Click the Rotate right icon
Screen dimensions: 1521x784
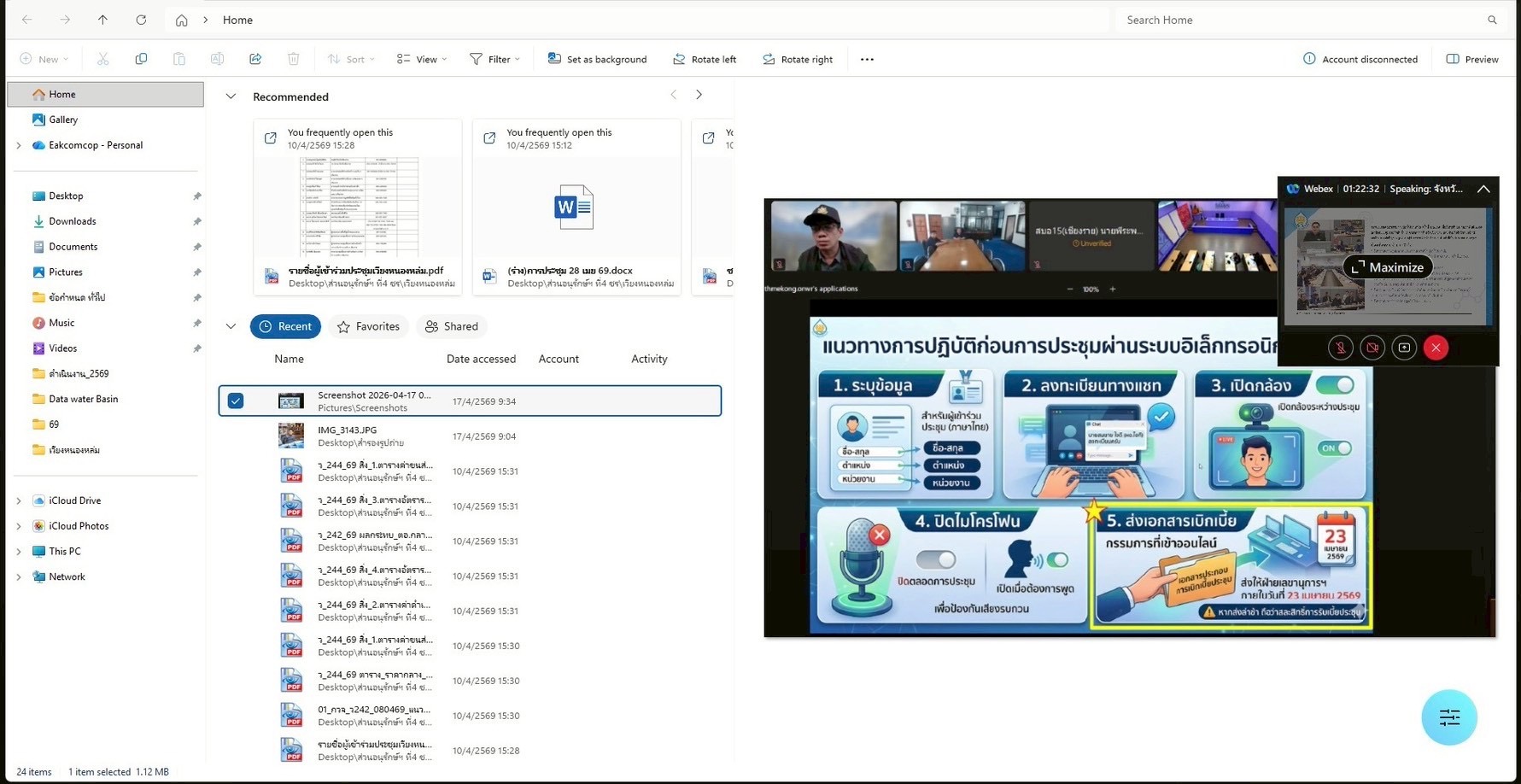769,59
